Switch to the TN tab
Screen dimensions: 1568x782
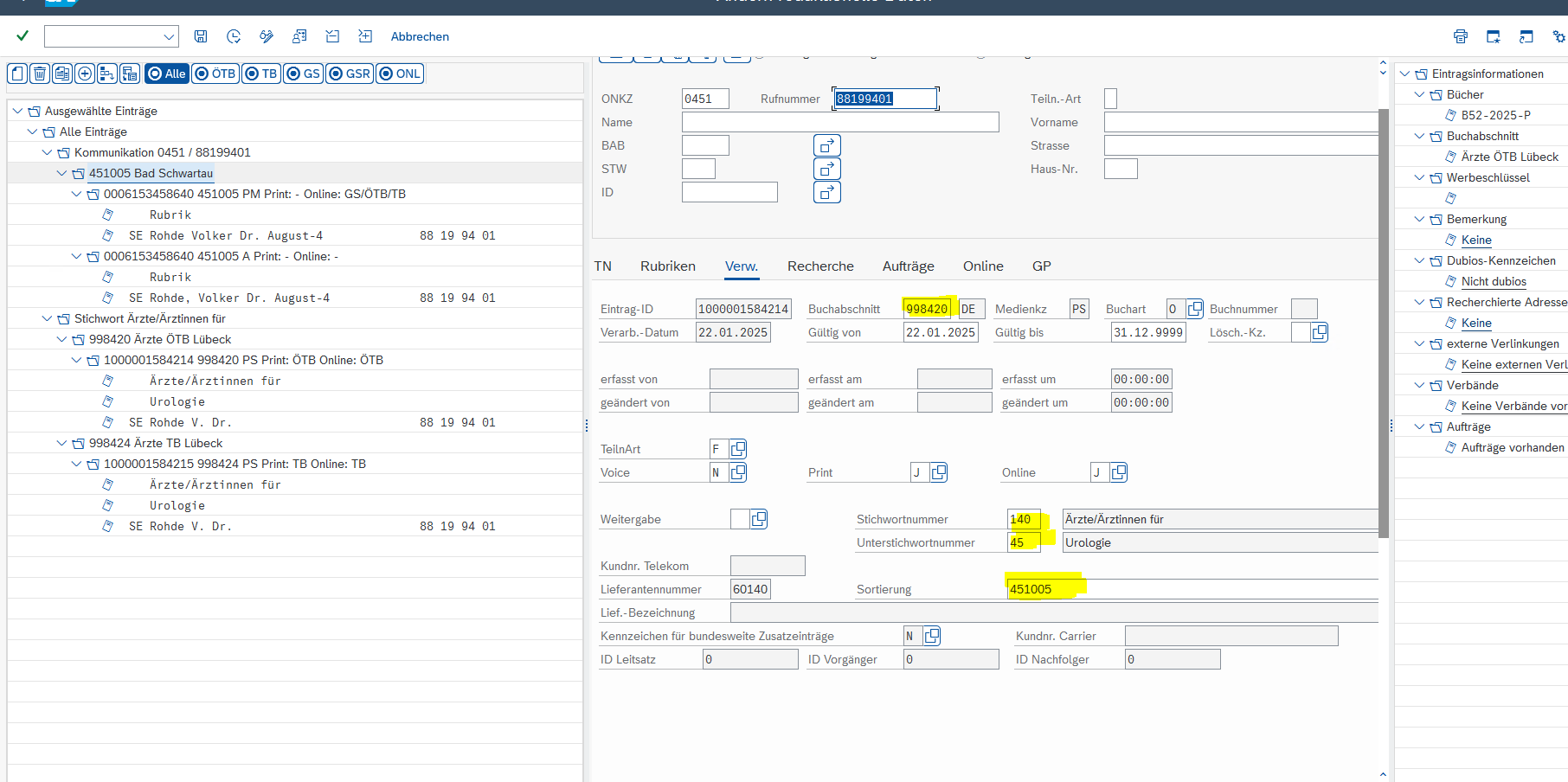[x=603, y=266]
